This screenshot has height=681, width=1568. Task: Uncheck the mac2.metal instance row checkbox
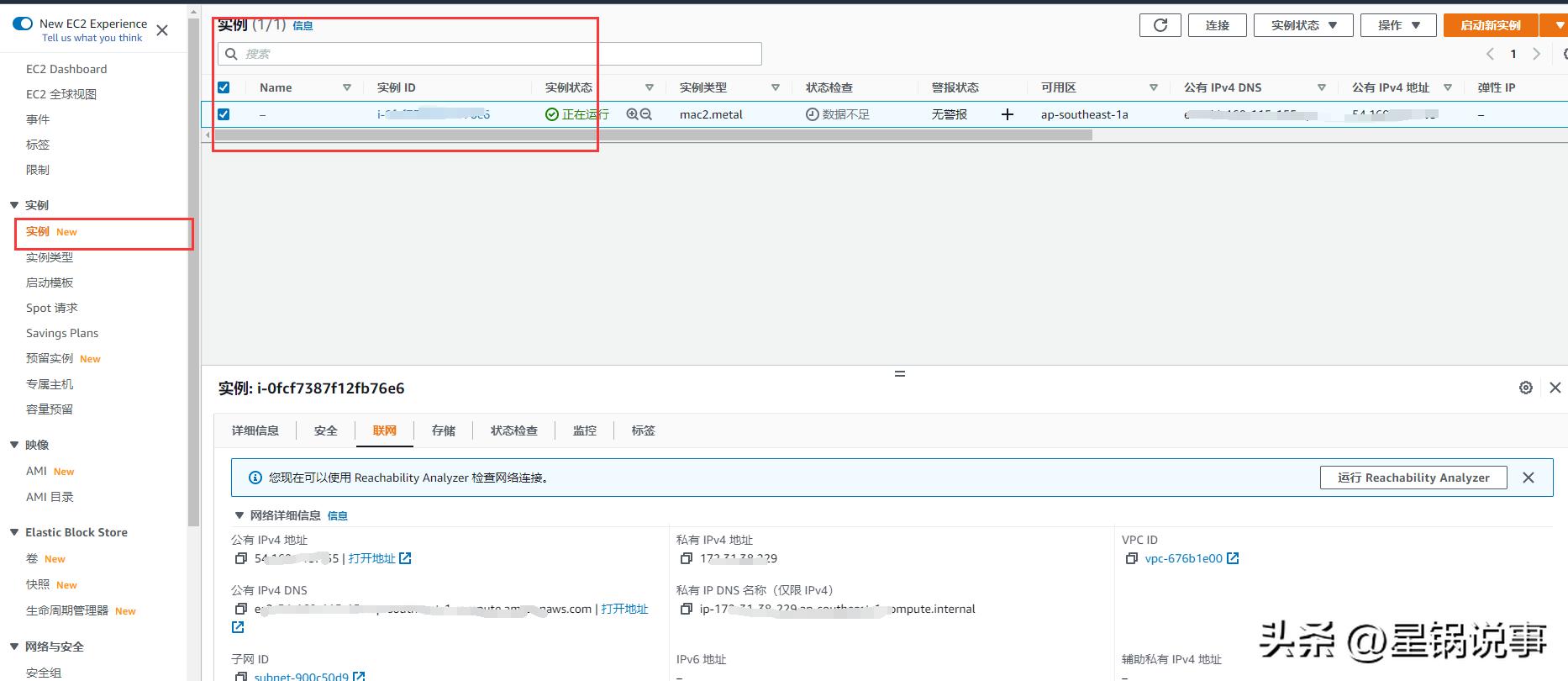224,114
